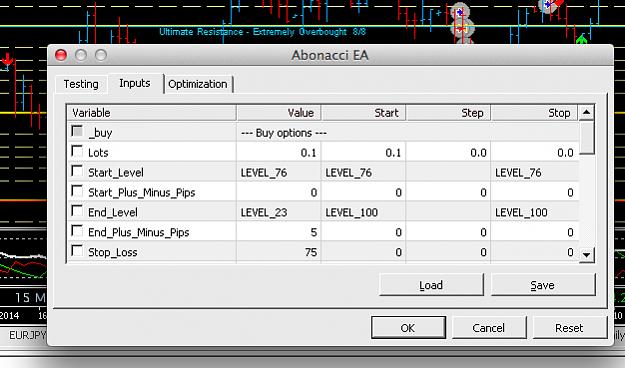The height and width of the screenshot is (368, 625).
Task: Open Start_Level Start cell LEVEL_76
Action: (x=364, y=173)
